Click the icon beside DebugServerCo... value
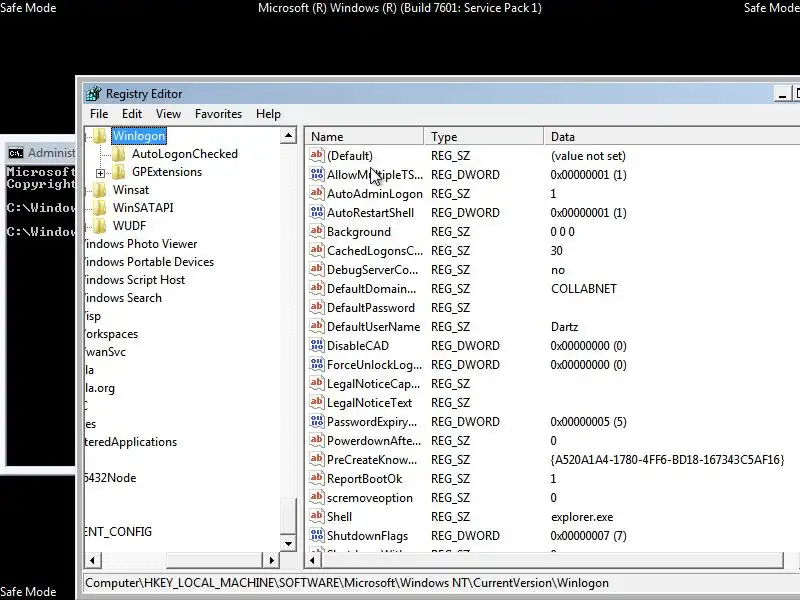This screenshot has width=800, height=600. coord(316,269)
